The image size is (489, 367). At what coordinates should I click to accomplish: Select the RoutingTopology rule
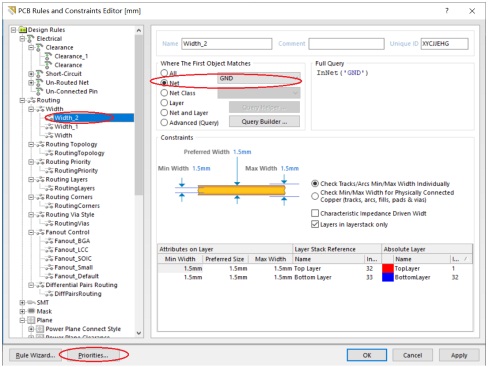[79, 153]
